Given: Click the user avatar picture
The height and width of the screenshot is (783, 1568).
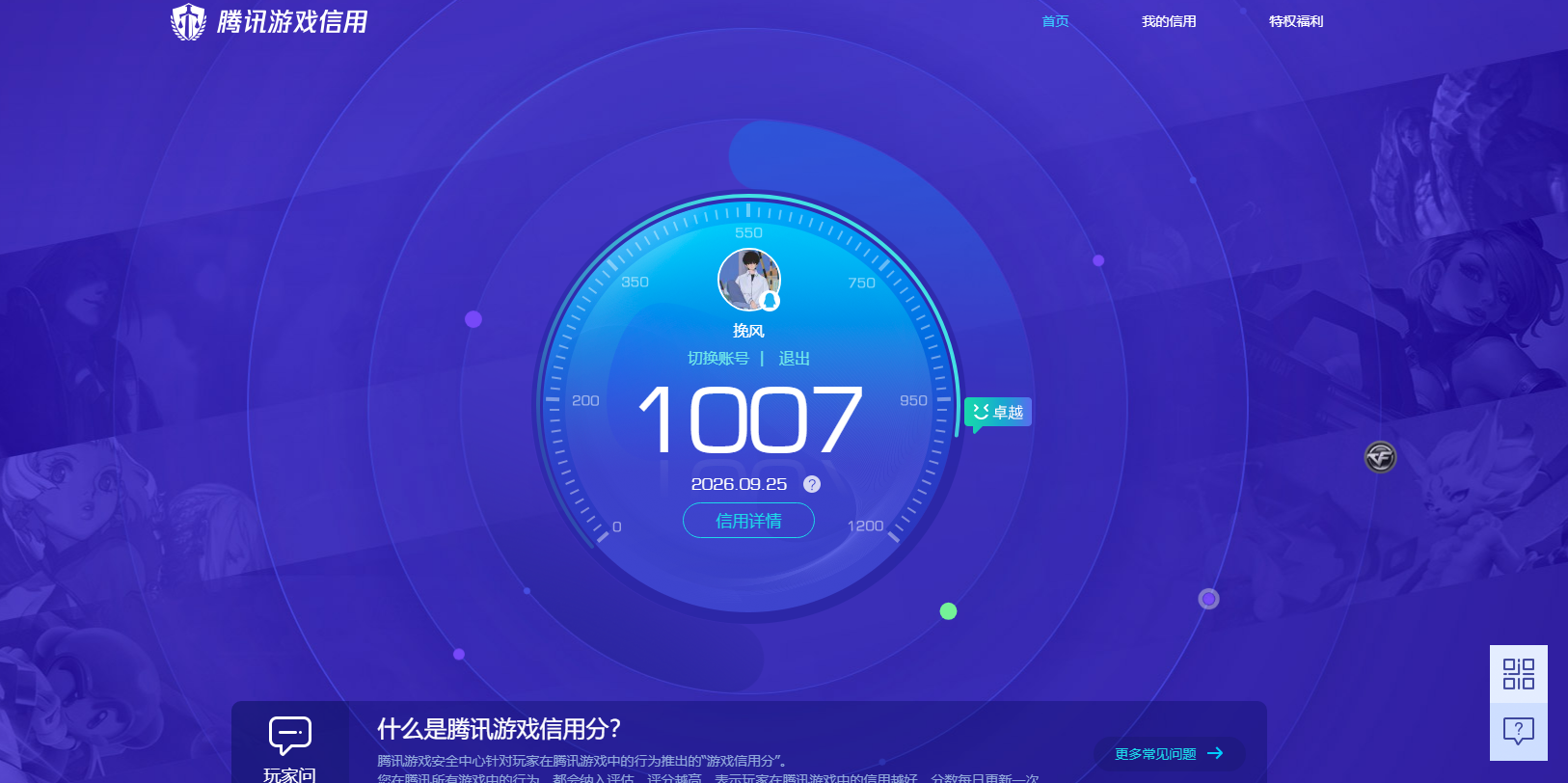Looking at the screenshot, I should click(749, 280).
